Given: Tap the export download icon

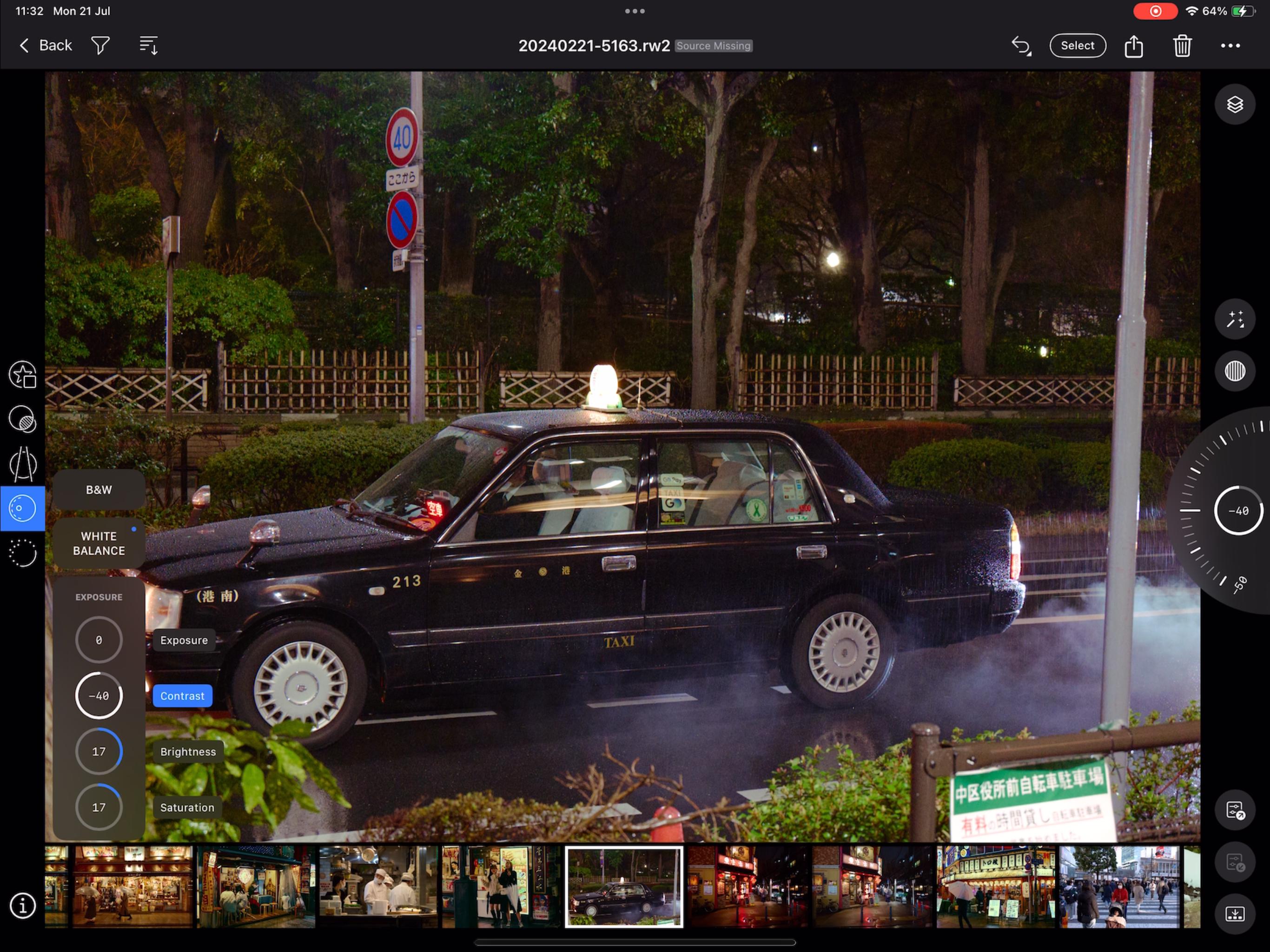Looking at the screenshot, I should click(x=1235, y=914).
